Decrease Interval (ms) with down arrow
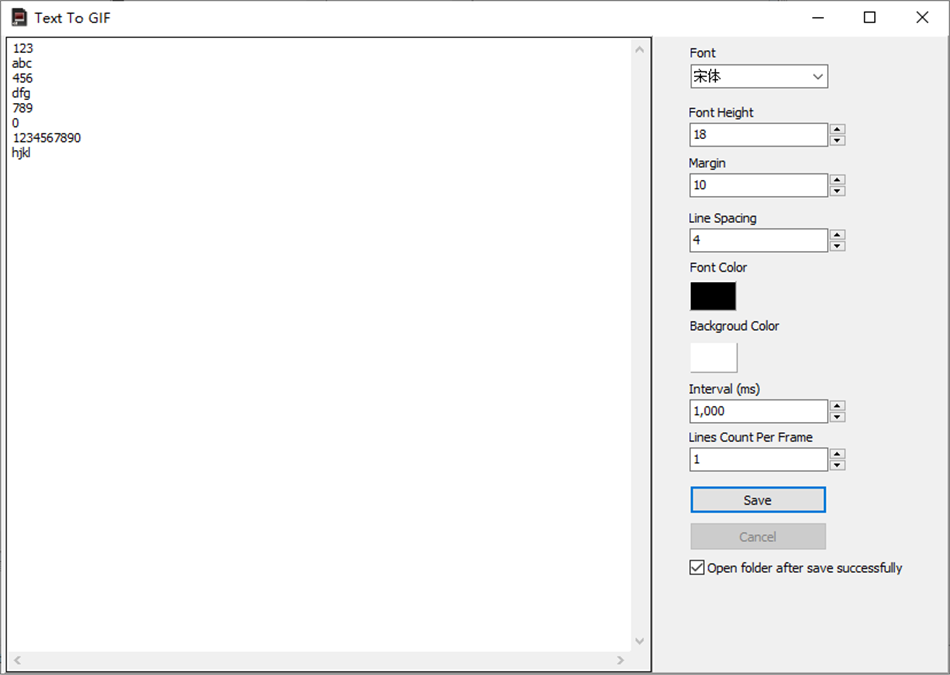950x675 pixels. click(x=837, y=417)
